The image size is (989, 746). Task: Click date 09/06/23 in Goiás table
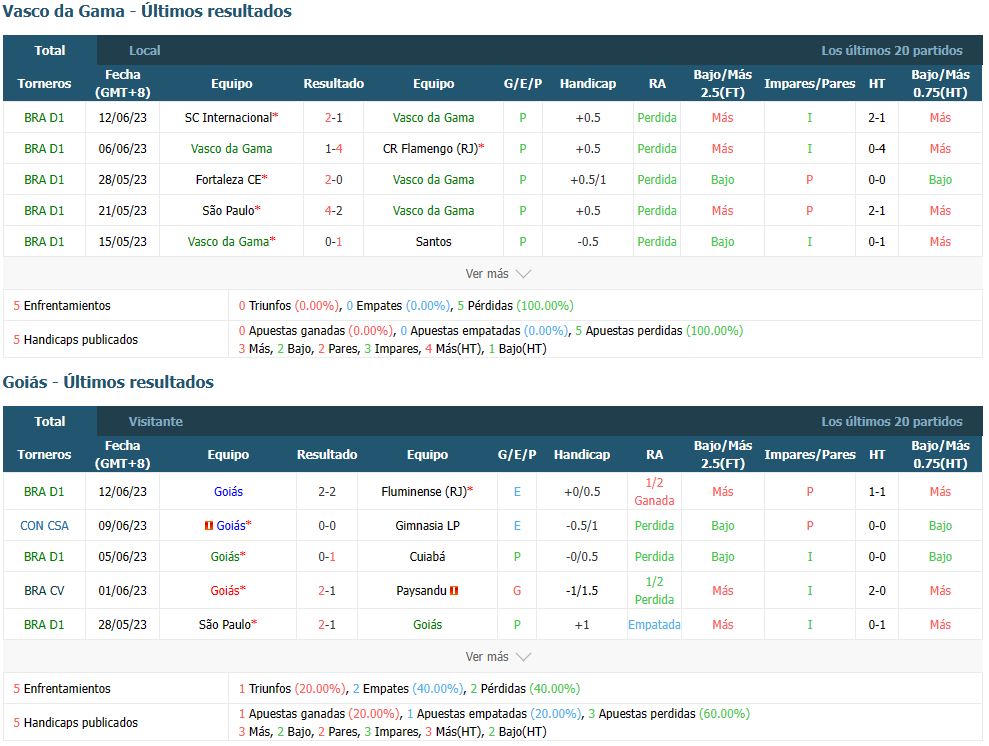pyautogui.click(x=122, y=525)
